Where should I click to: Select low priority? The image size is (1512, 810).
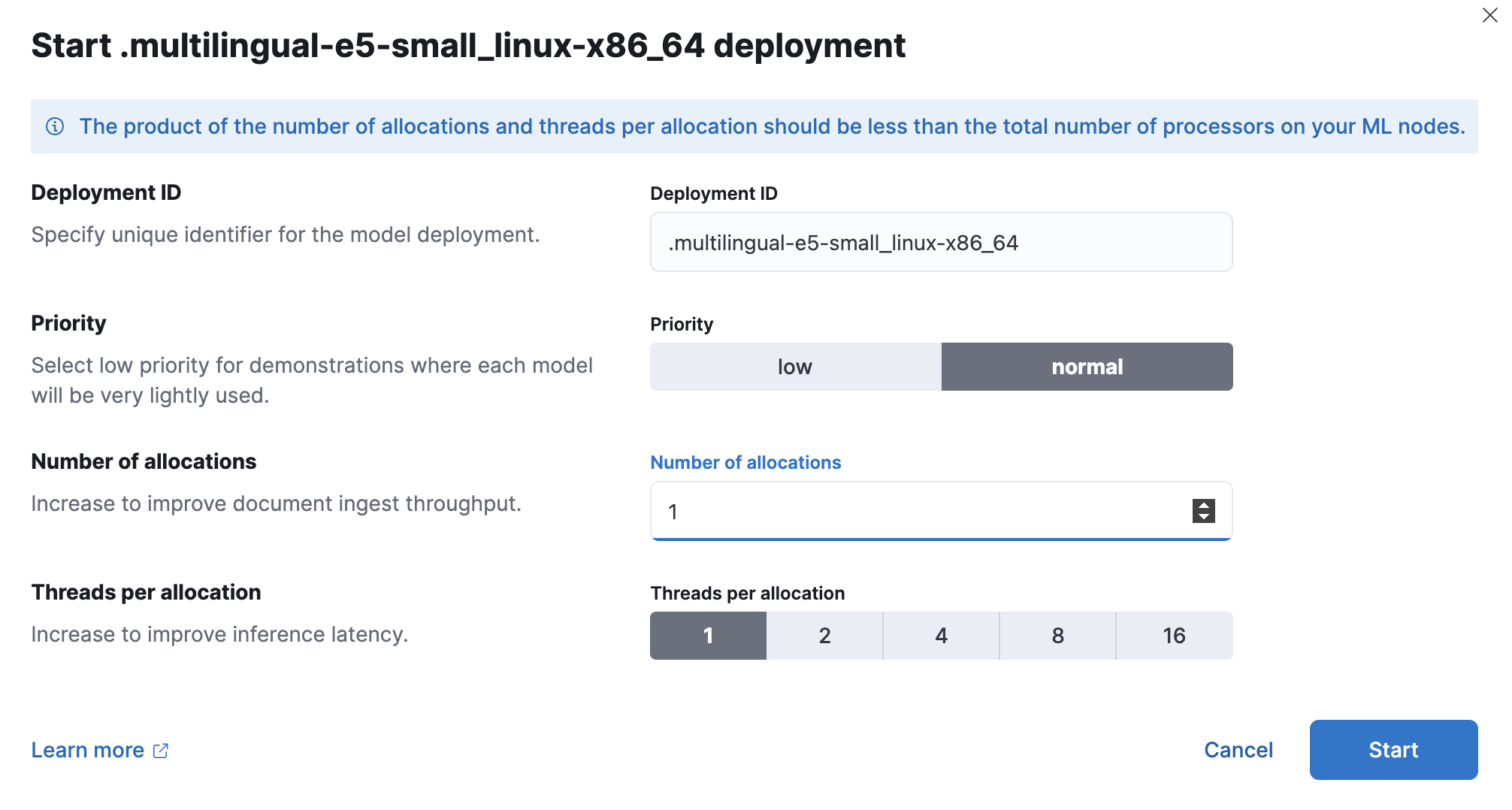click(x=794, y=367)
